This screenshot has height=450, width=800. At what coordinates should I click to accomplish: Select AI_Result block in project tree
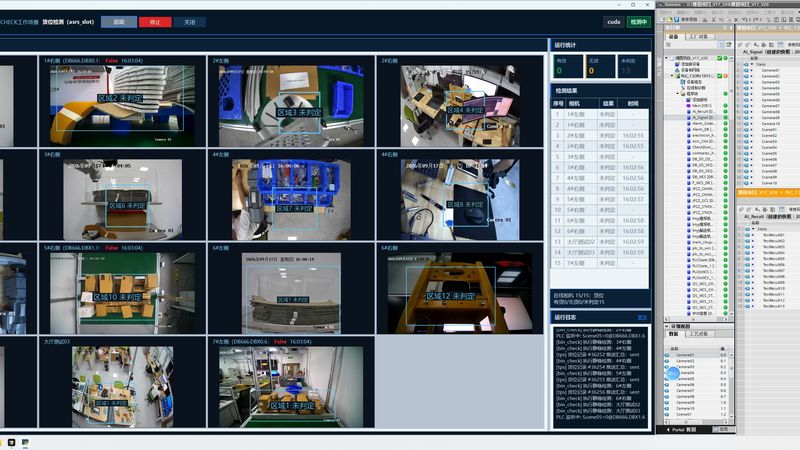pos(703,111)
